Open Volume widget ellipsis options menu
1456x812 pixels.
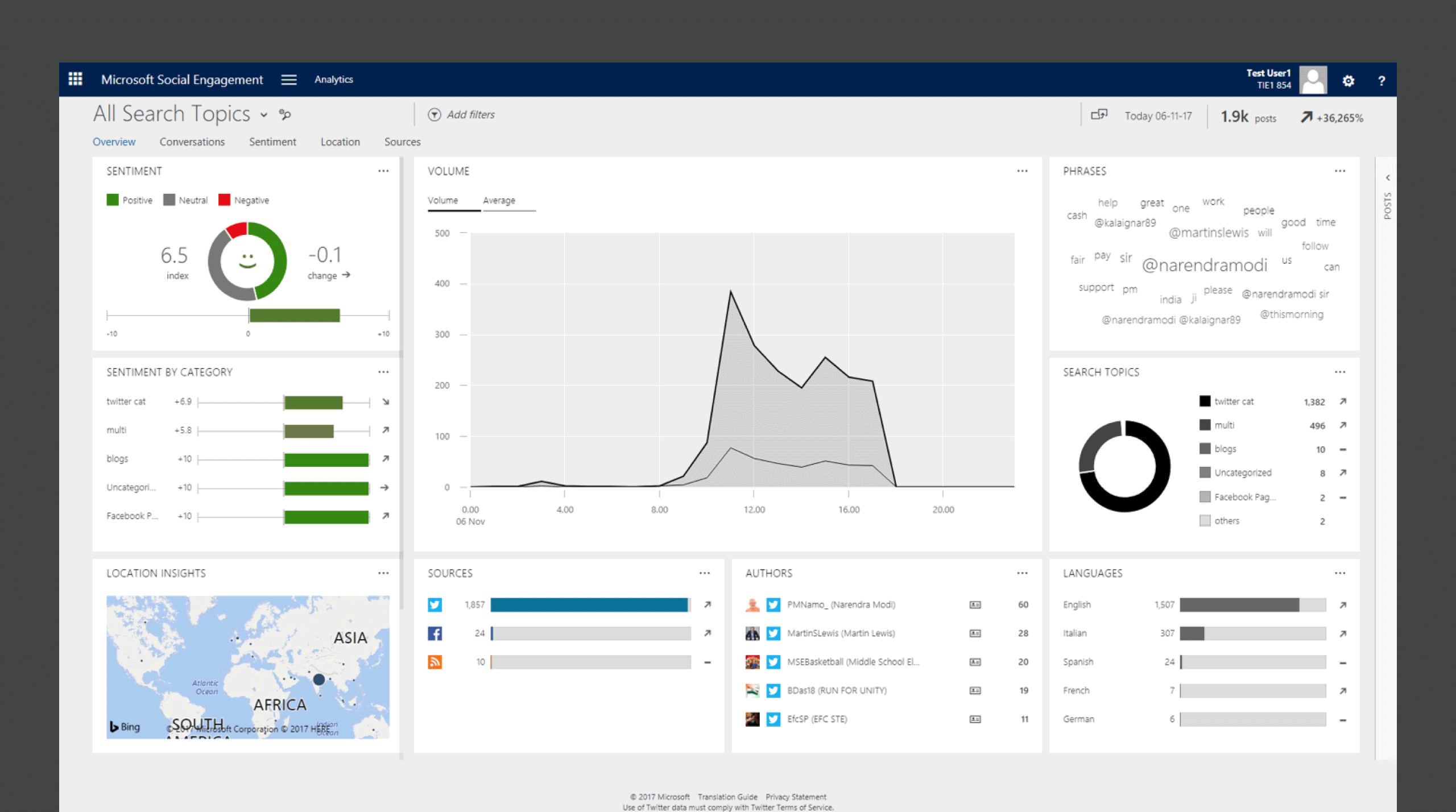(x=1022, y=171)
